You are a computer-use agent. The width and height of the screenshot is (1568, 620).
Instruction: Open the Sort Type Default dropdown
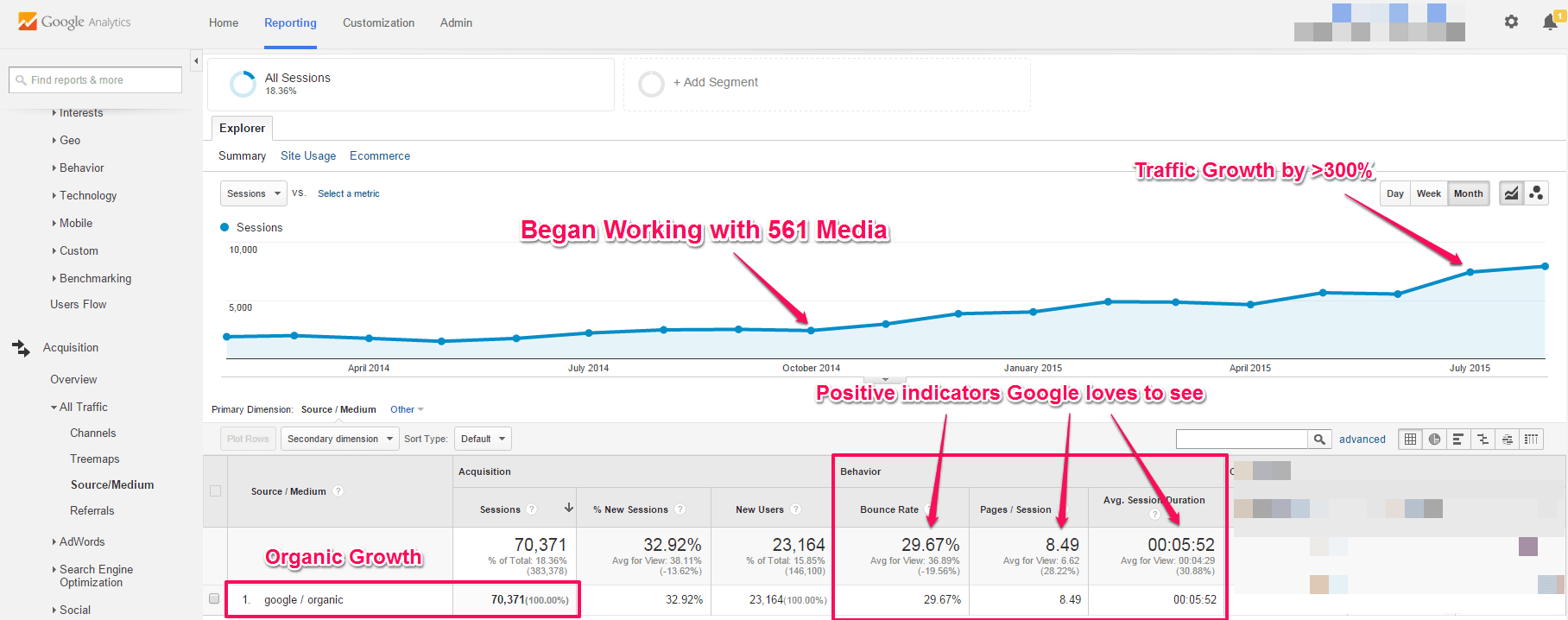point(483,439)
